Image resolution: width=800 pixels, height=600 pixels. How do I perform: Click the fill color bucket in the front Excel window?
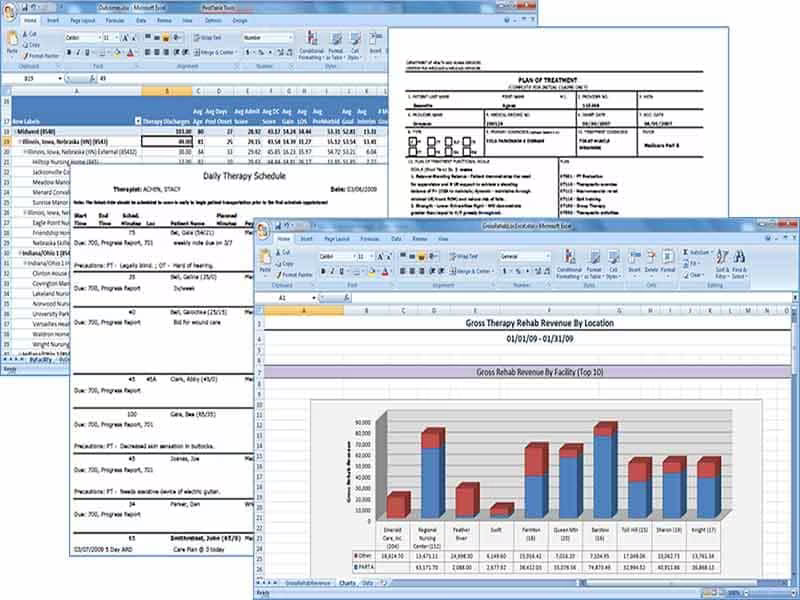(372, 271)
